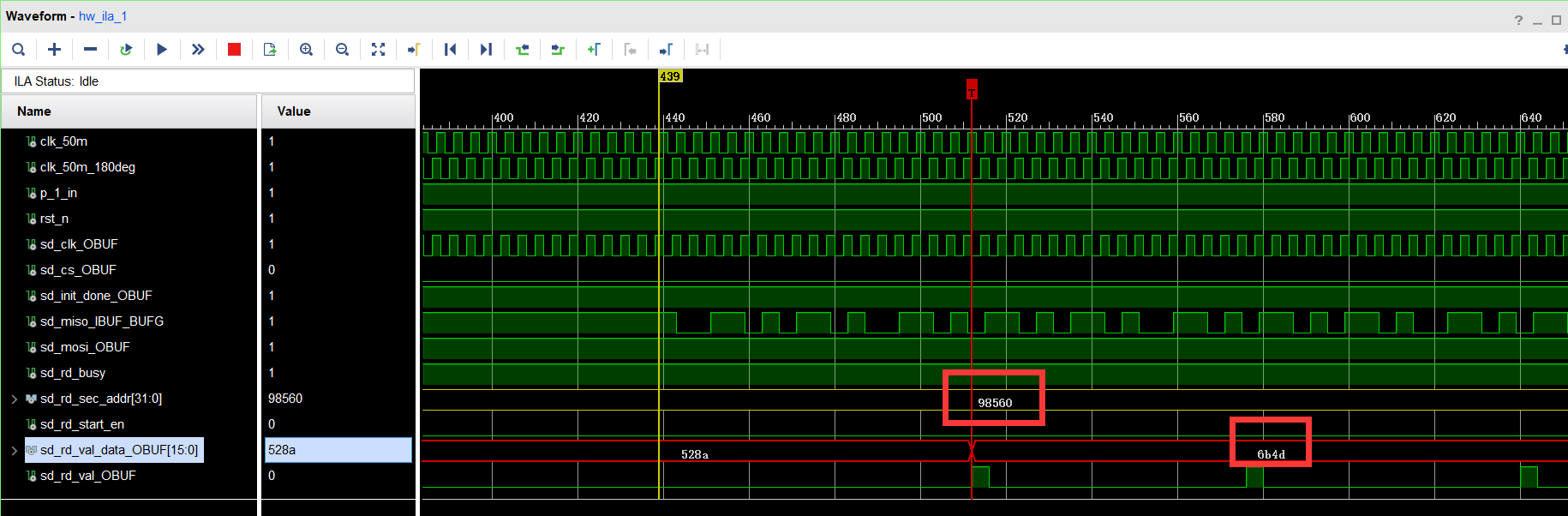
Task: Add marker icon in toolbar
Action: 594,50
